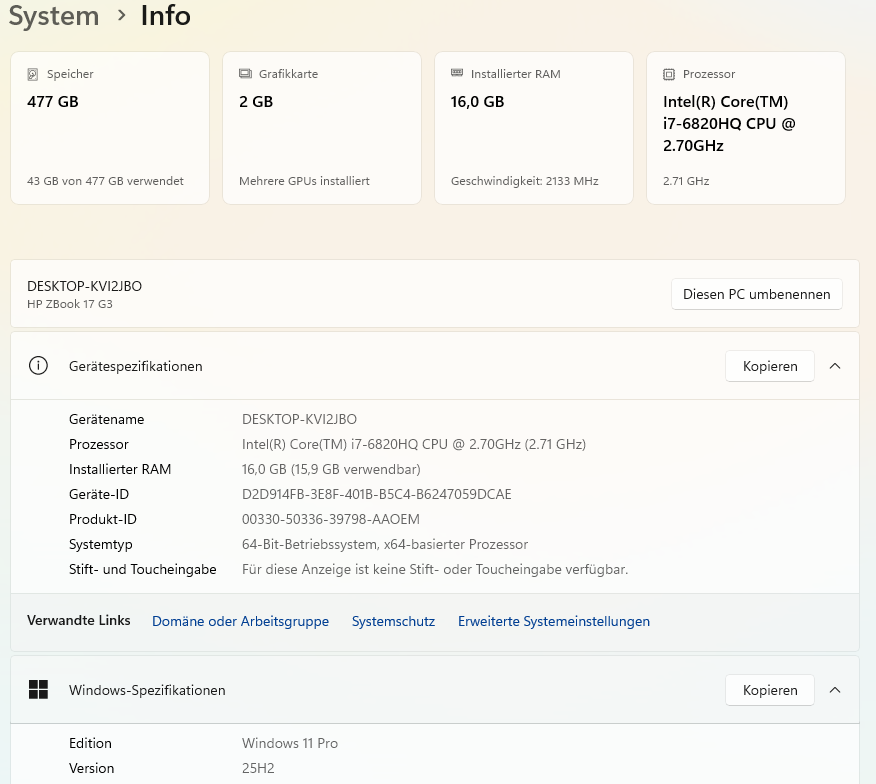Click the Prozessor chip icon
This screenshot has width=876, height=784.
point(669,74)
